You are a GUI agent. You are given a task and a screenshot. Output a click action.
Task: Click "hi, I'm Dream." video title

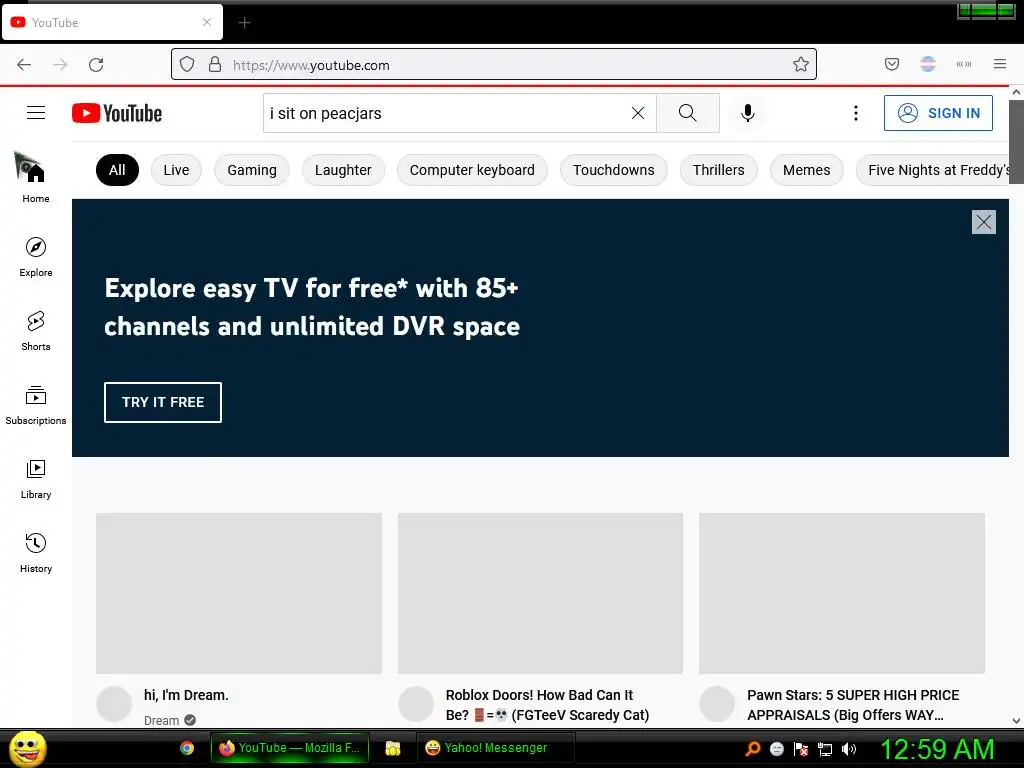[x=186, y=695]
